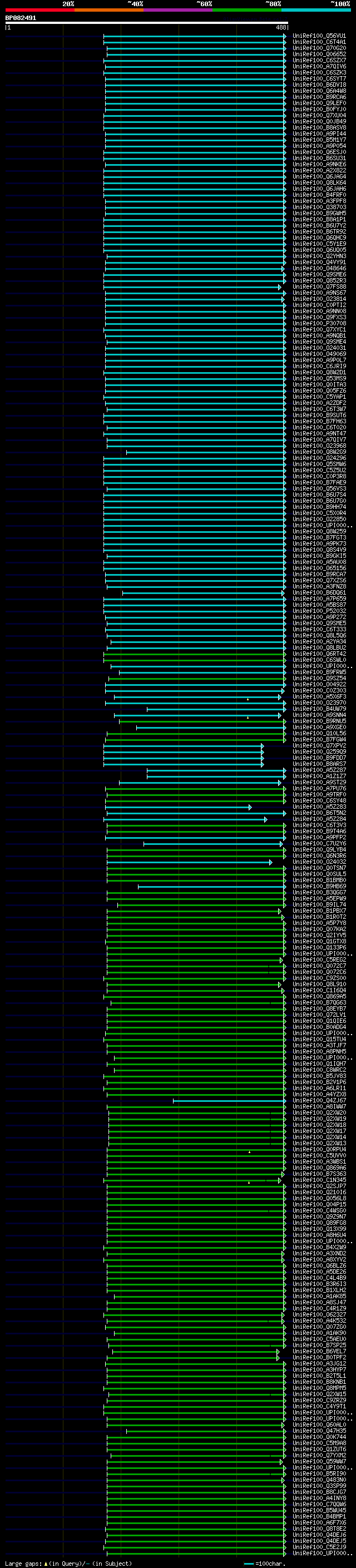Select label UniRef100_B5M1Y7
Screen dimensions: 356x1568
coord(319,140)
